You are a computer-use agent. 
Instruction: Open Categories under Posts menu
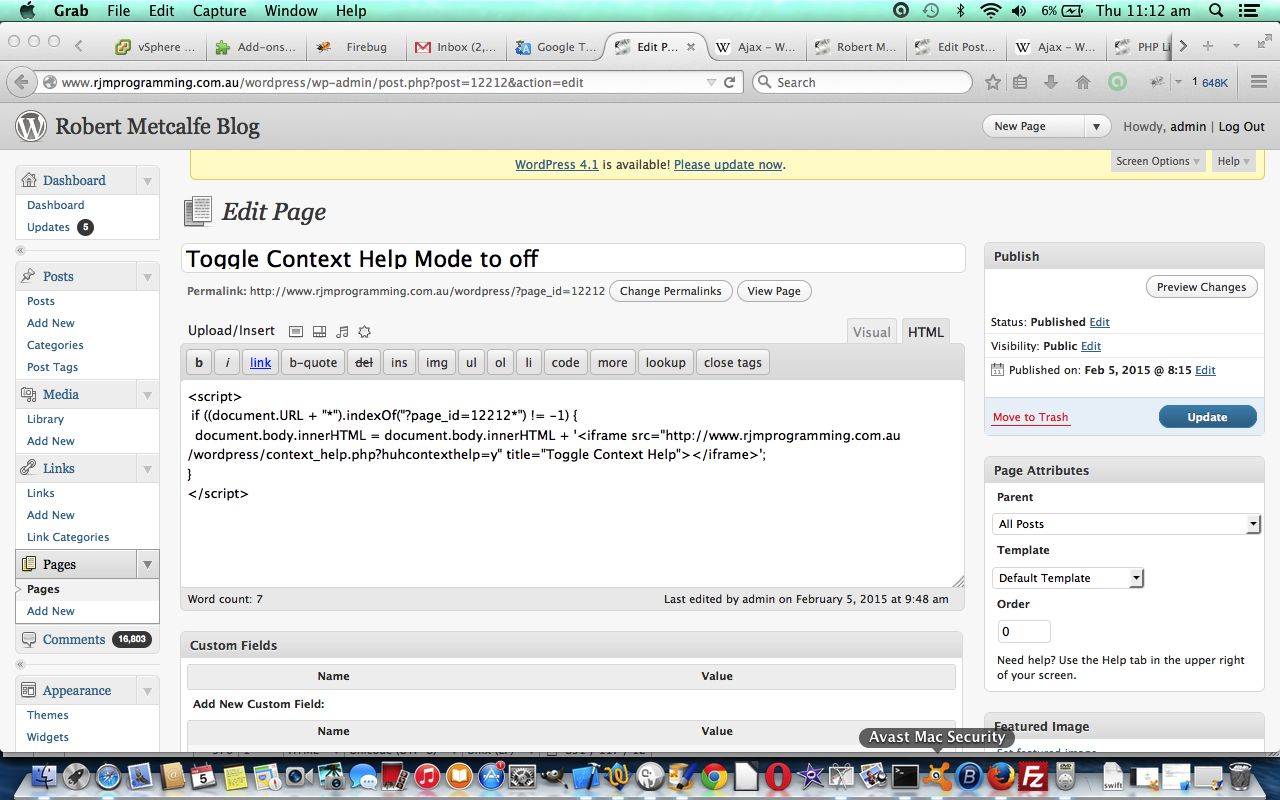click(x=55, y=345)
